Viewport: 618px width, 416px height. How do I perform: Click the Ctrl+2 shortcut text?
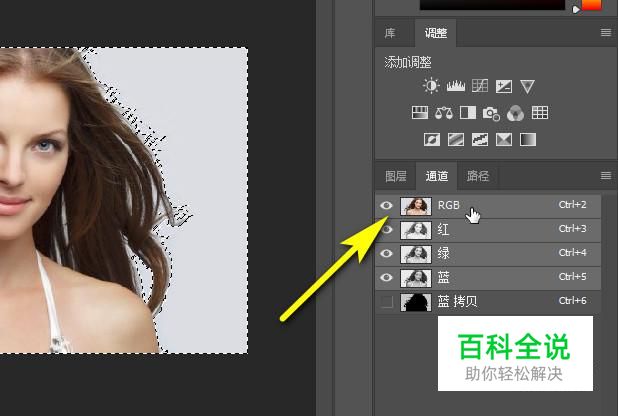click(x=572, y=205)
